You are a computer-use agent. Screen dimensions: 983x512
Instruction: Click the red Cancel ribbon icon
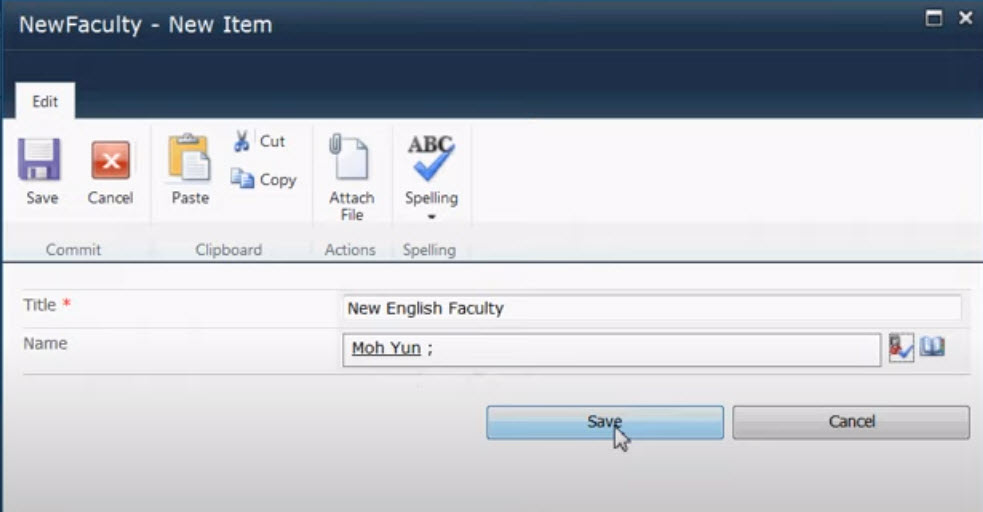click(110, 160)
